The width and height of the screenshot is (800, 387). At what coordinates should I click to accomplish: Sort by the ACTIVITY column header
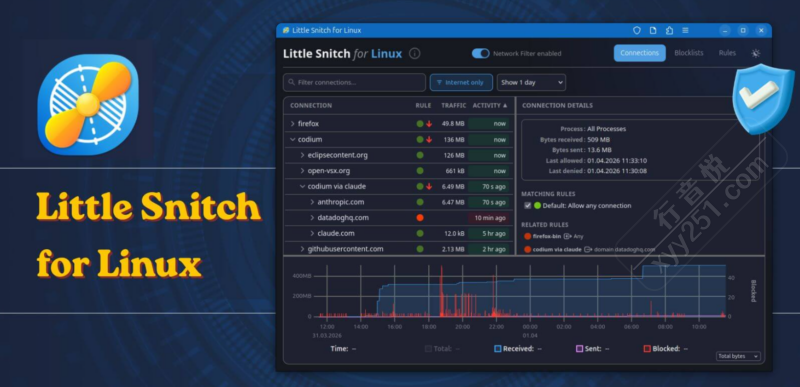490,106
